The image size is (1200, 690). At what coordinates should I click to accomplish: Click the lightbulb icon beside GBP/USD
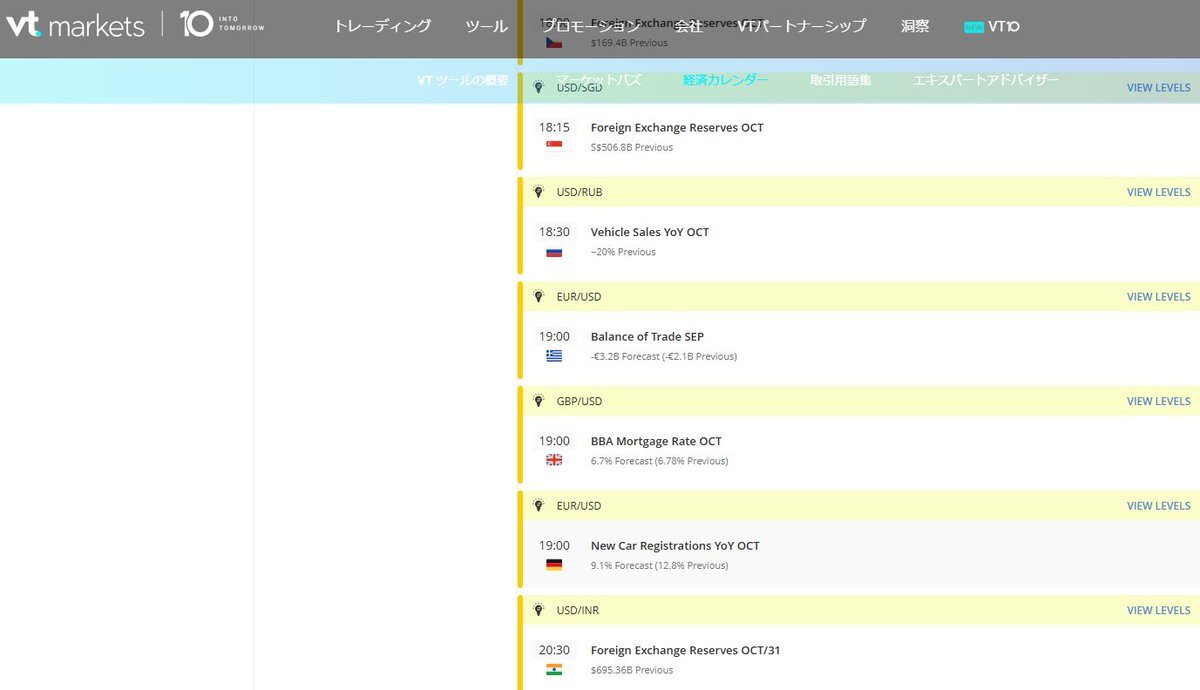click(x=539, y=401)
